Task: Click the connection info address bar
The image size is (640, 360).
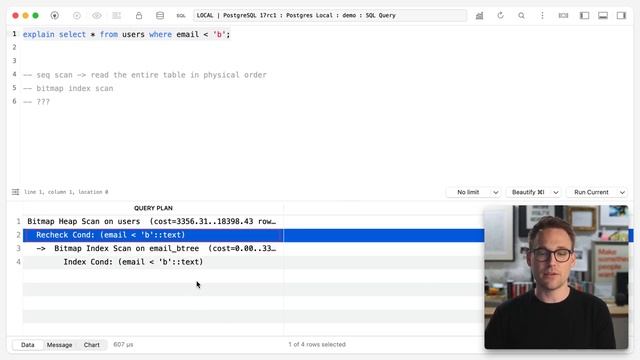Action: pos(330,16)
